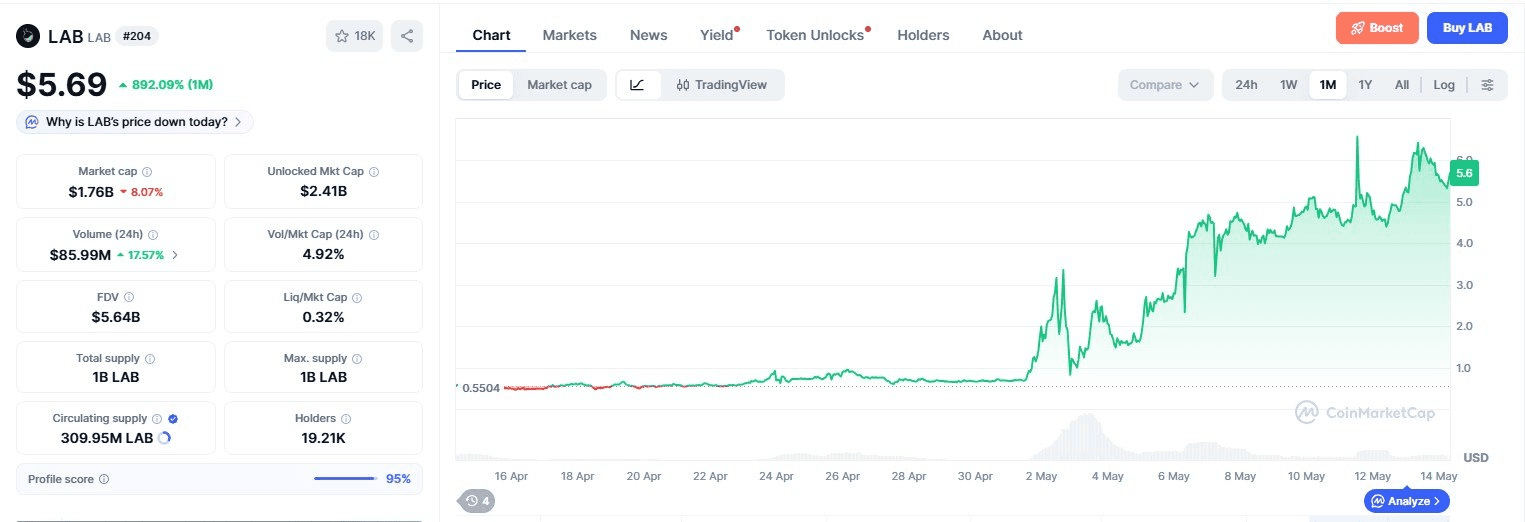Image resolution: width=1525 pixels, height=522 pixels.
Task: Click the Profile score 95% progress bar
Action: [345, 479]
